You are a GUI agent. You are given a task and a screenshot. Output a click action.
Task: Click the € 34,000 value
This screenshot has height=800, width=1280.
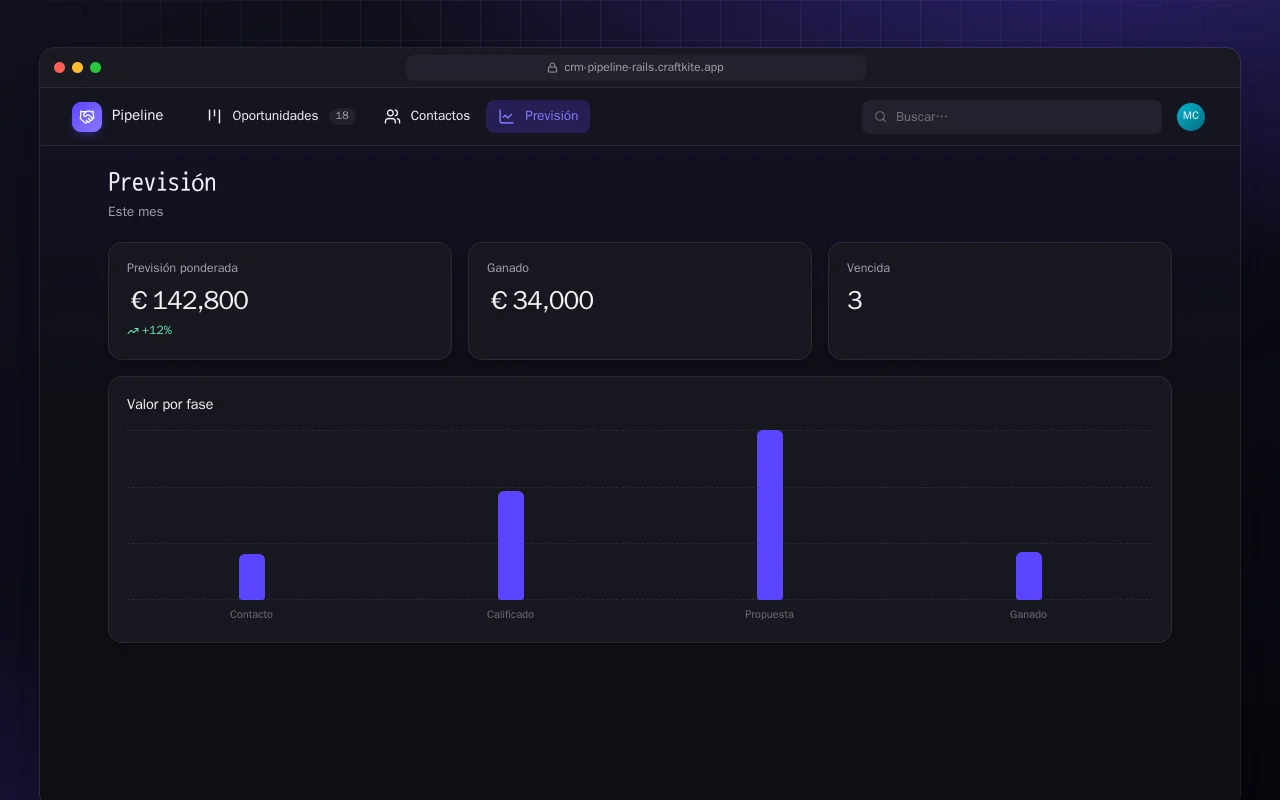pos(542,300)
